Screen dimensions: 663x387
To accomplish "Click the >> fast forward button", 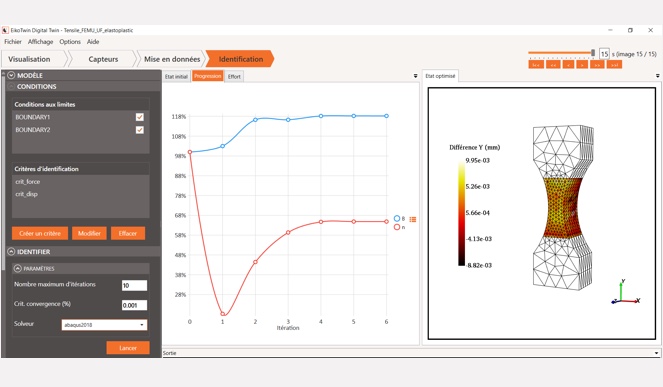I will pyautogui.click(x=597, y=65).
